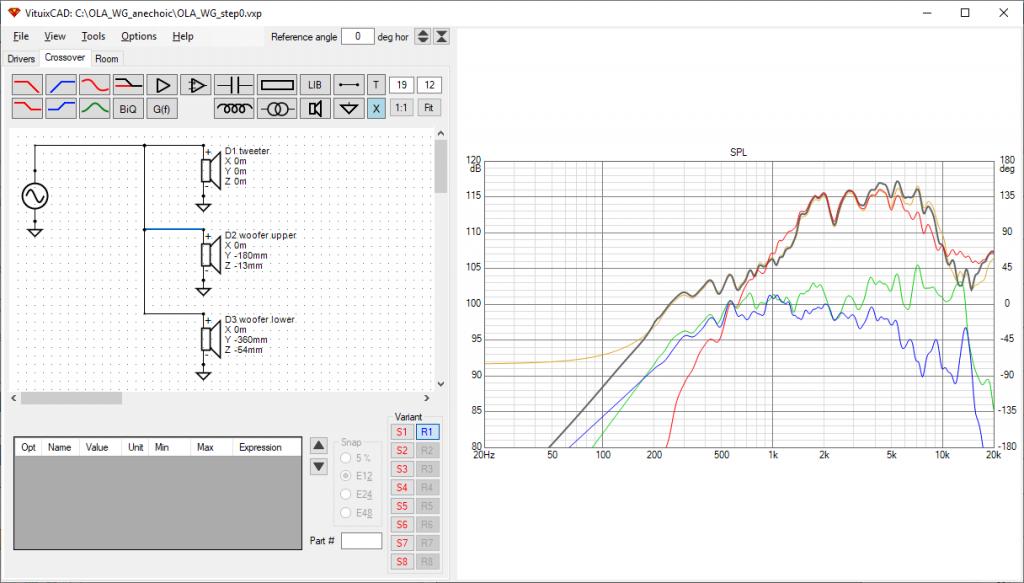
Task: Select the D1 tweeter driver symbol
Action: [x=210, y=170]
